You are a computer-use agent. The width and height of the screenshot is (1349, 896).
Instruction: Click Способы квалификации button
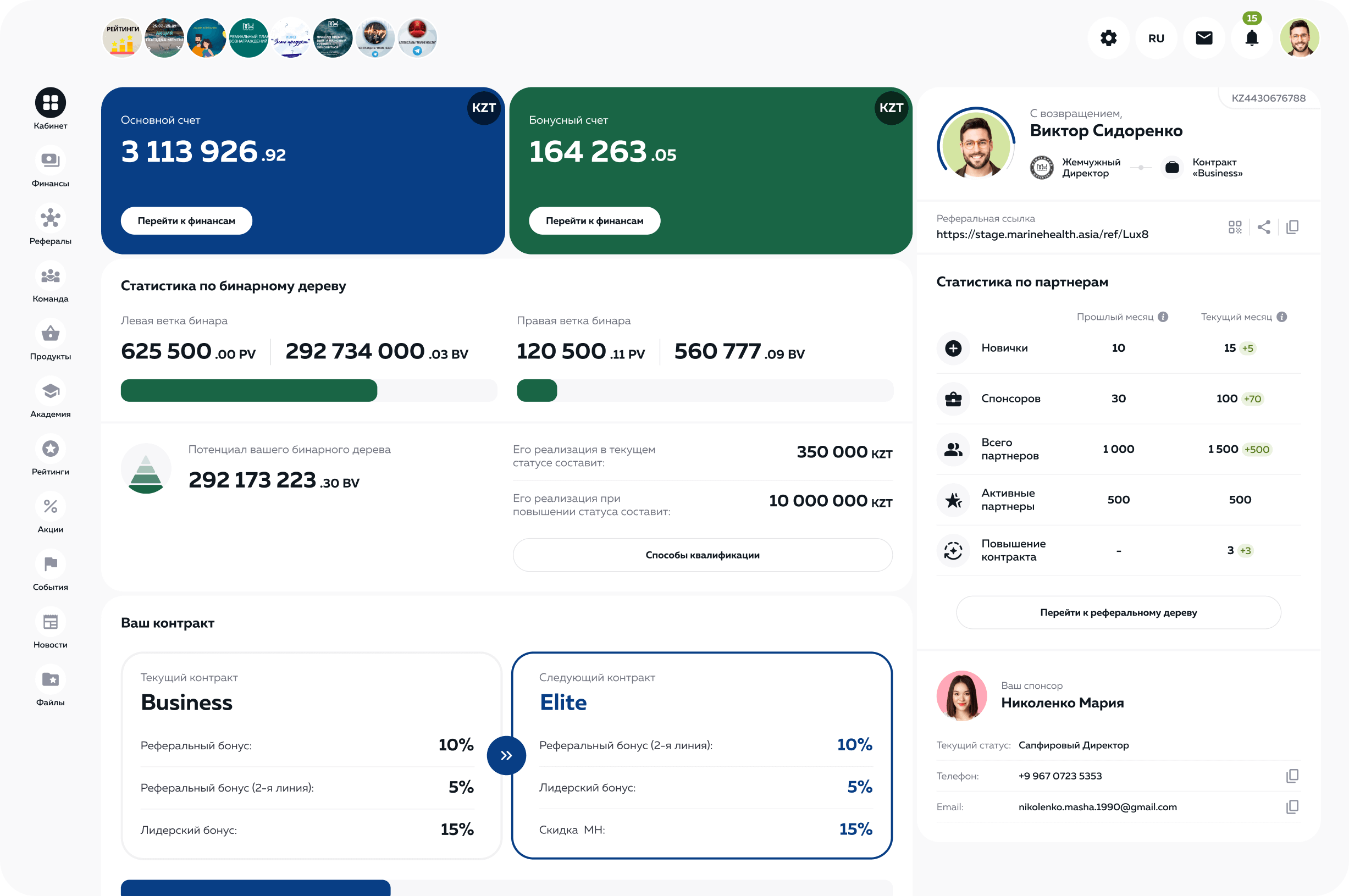(702, 555)
